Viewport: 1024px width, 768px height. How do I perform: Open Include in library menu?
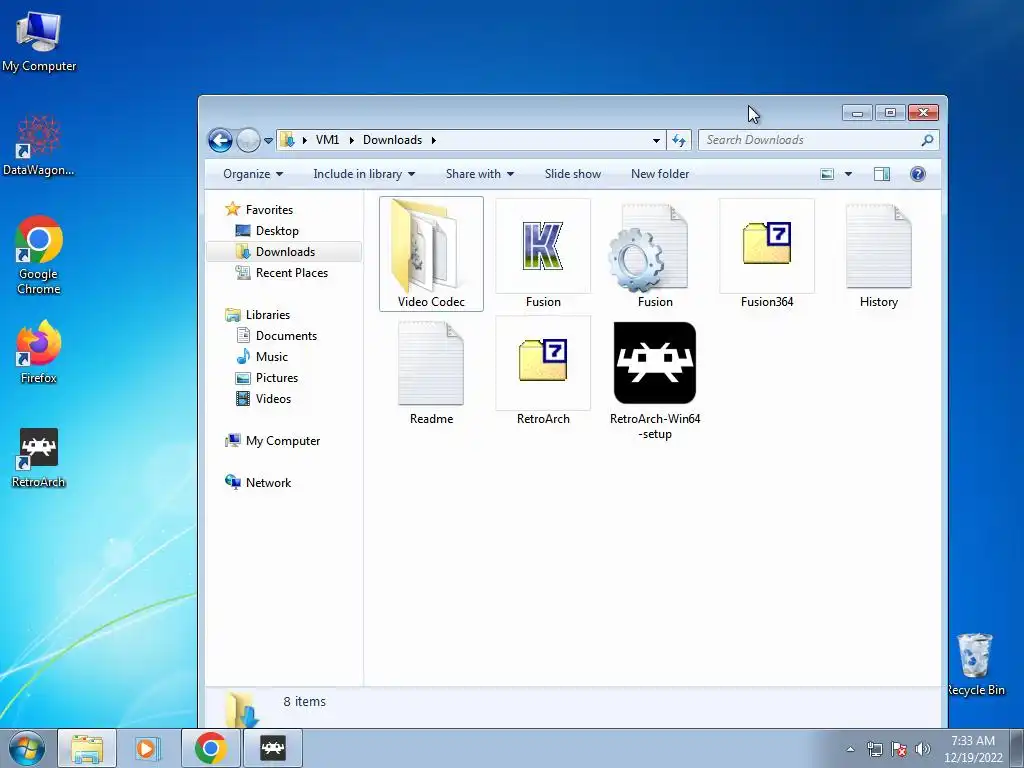(364, 174)
